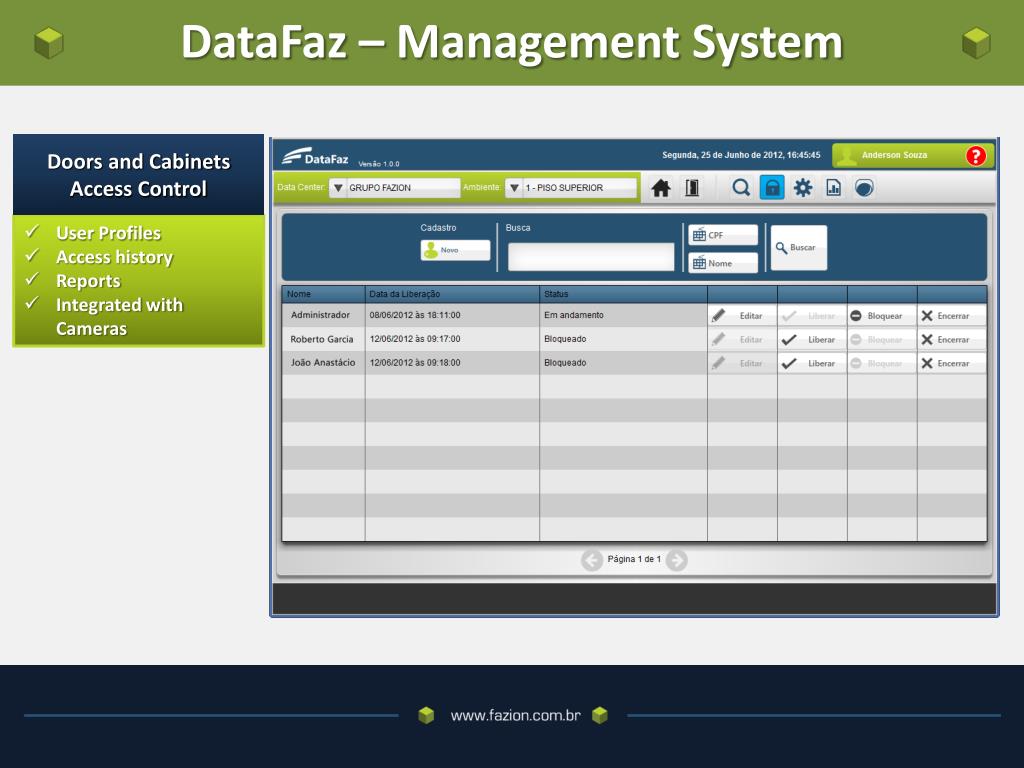The height and width of the screenshot is (768, 1024).
Task: Select the Roberto Garcia name cell
Action: [x=323, y=339]
